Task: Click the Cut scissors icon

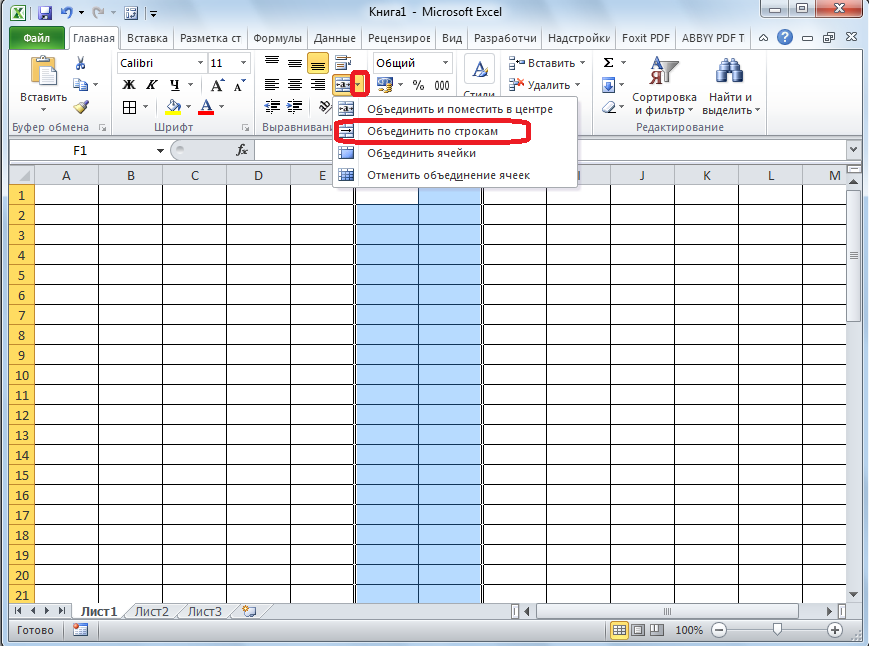Action: (x=80, y=63)
